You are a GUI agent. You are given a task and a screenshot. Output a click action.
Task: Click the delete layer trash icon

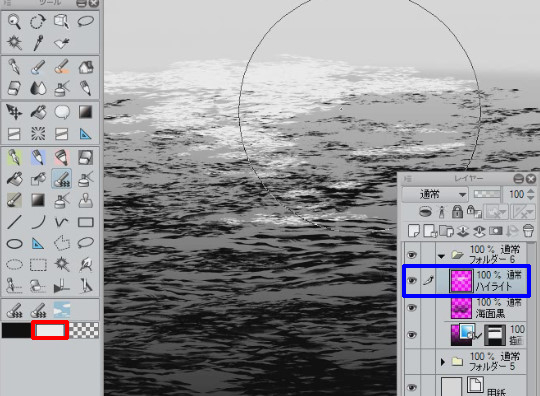pos(528,231)
